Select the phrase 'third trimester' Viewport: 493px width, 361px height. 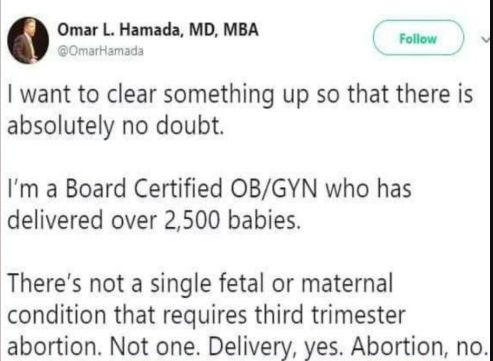(330, 315)
